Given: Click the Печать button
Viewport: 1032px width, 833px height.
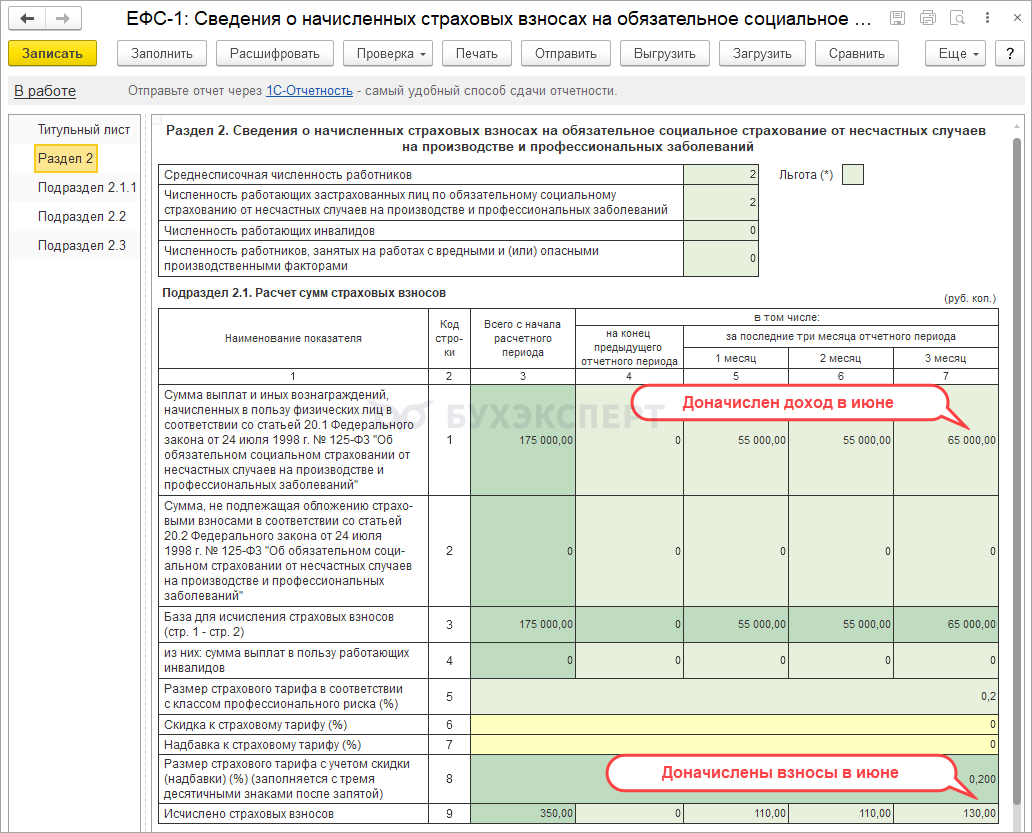Looking at the screenshot, I should click(x=477, y=53).
